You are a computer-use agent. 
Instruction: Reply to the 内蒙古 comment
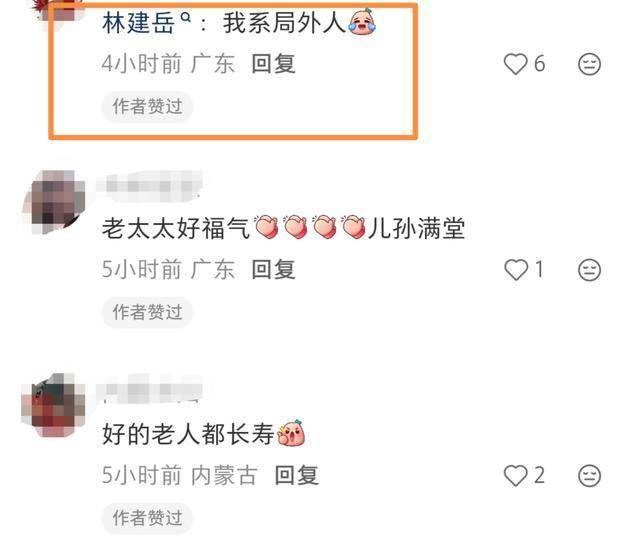click(x=296, y=476)
